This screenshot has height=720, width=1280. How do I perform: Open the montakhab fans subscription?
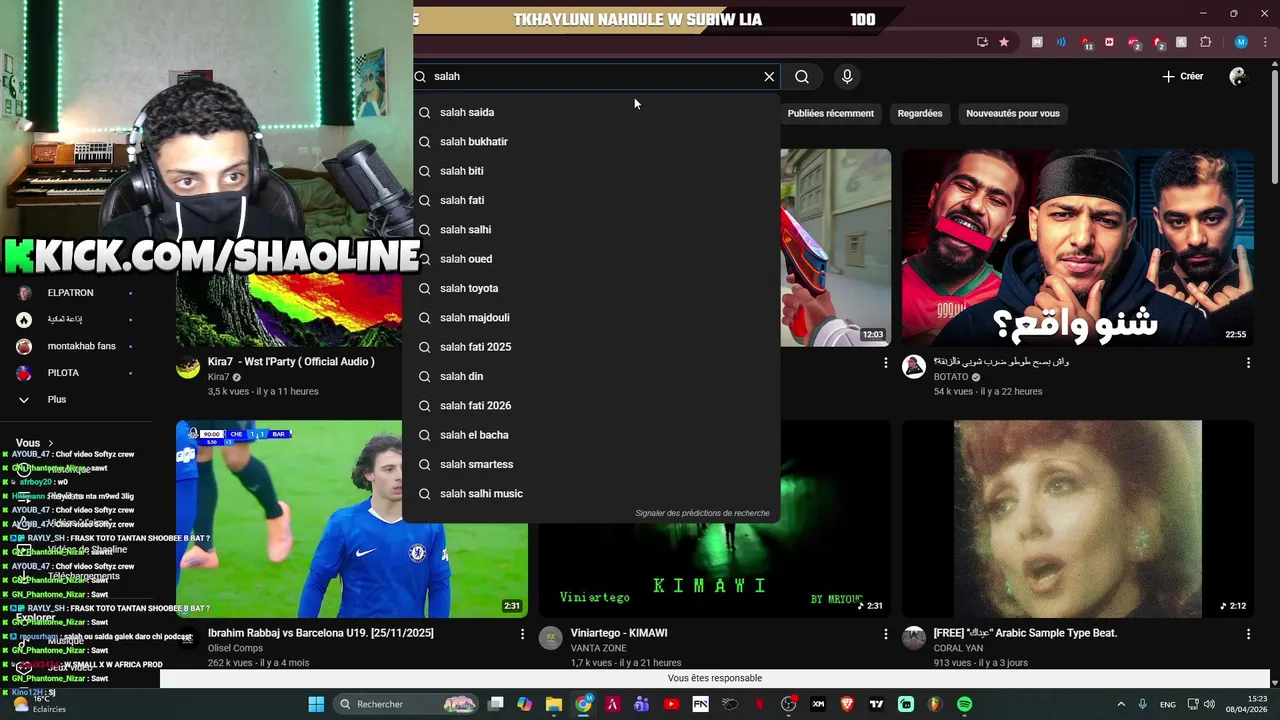pos(78,346)
